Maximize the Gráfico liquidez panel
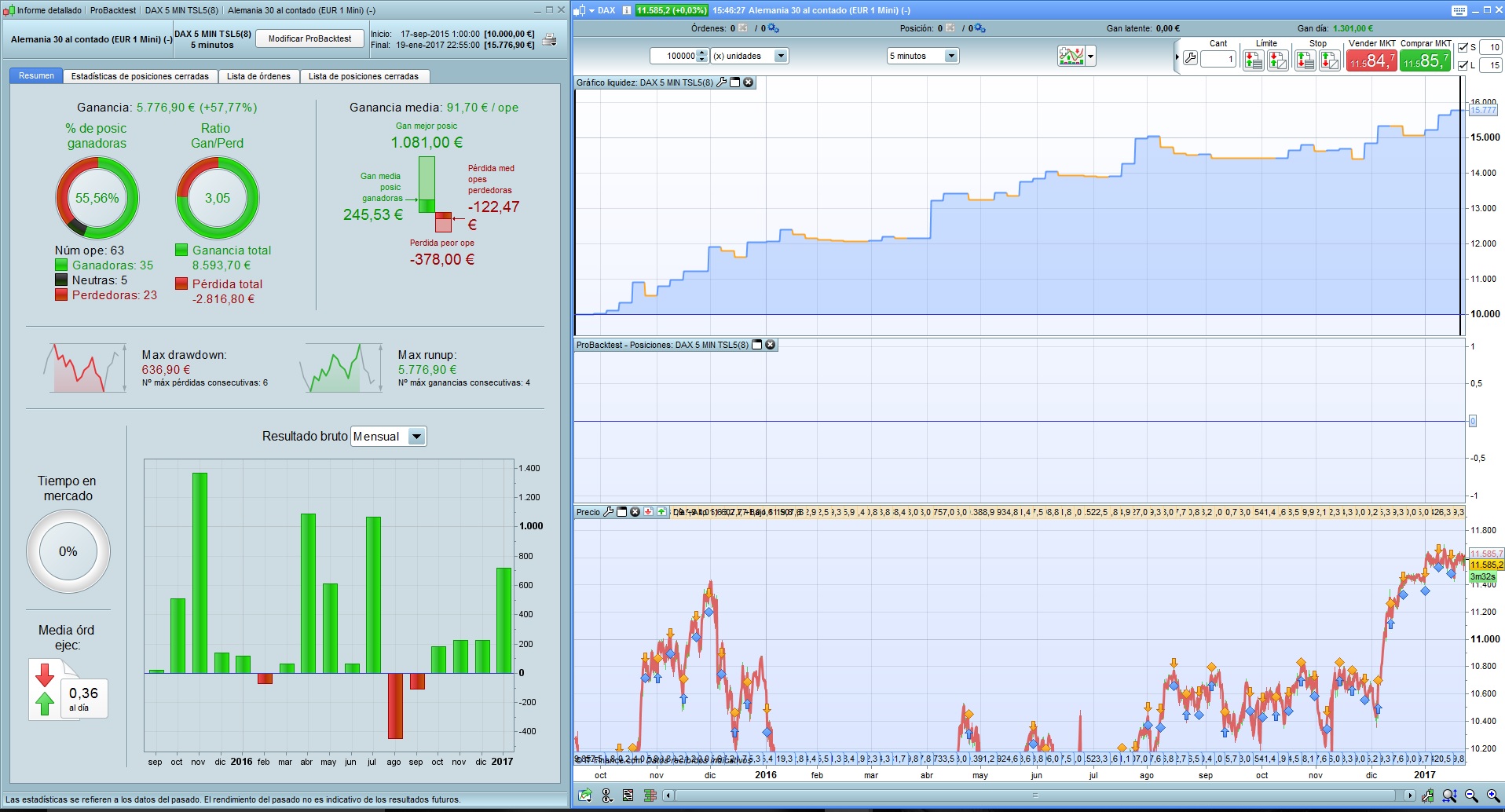 [735, 82]
